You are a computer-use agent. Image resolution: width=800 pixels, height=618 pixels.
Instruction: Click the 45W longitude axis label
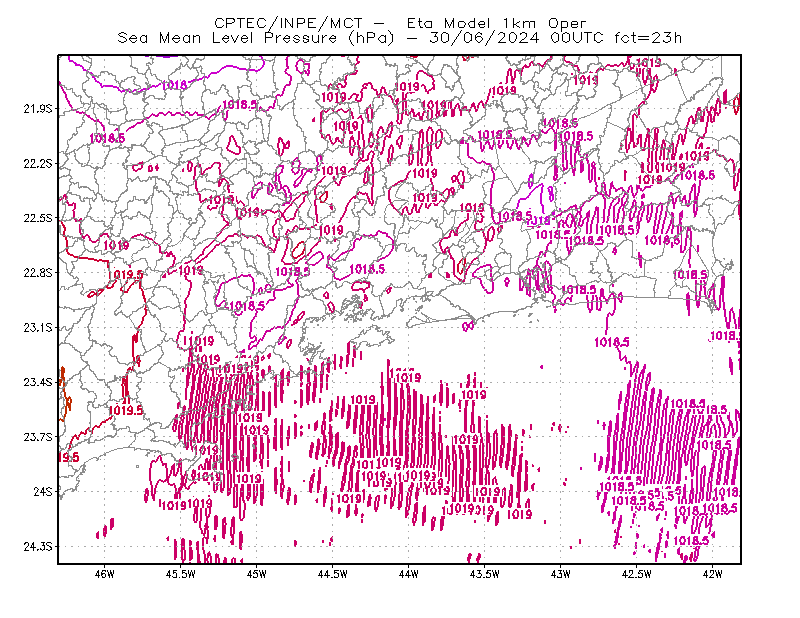click(x=257, y=574)
